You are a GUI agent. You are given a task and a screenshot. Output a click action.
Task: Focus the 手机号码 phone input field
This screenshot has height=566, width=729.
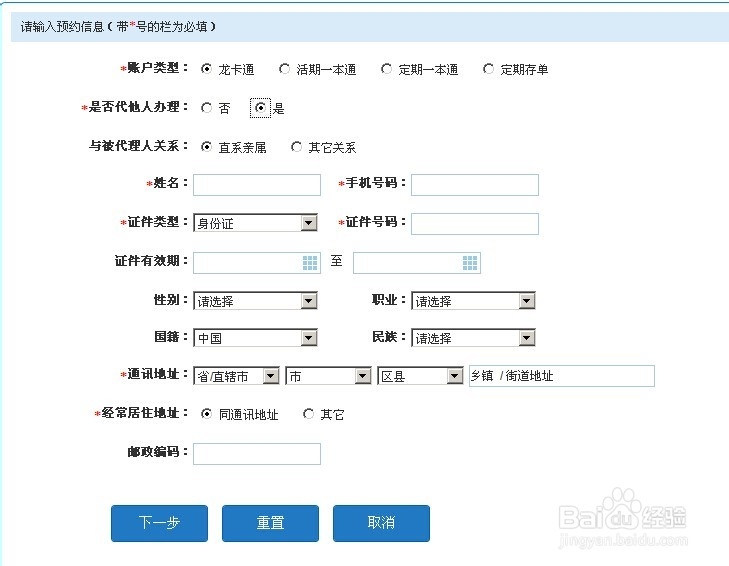[x=475, y=185]
